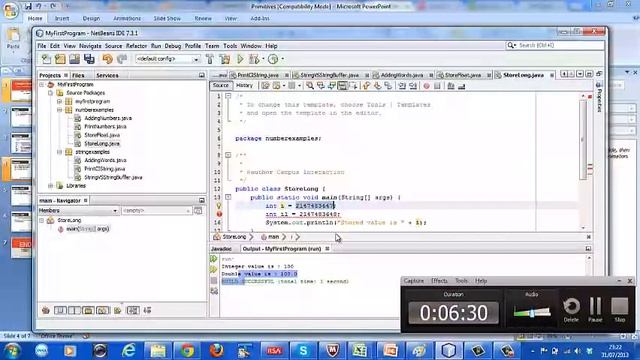Open the Refactor menu
640x360 pixels.
(136, 46)
